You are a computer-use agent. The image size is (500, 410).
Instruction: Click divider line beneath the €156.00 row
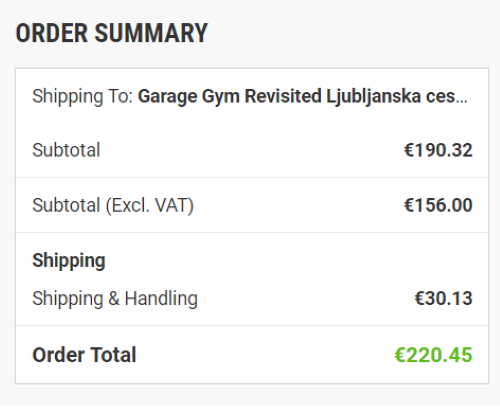252,232
